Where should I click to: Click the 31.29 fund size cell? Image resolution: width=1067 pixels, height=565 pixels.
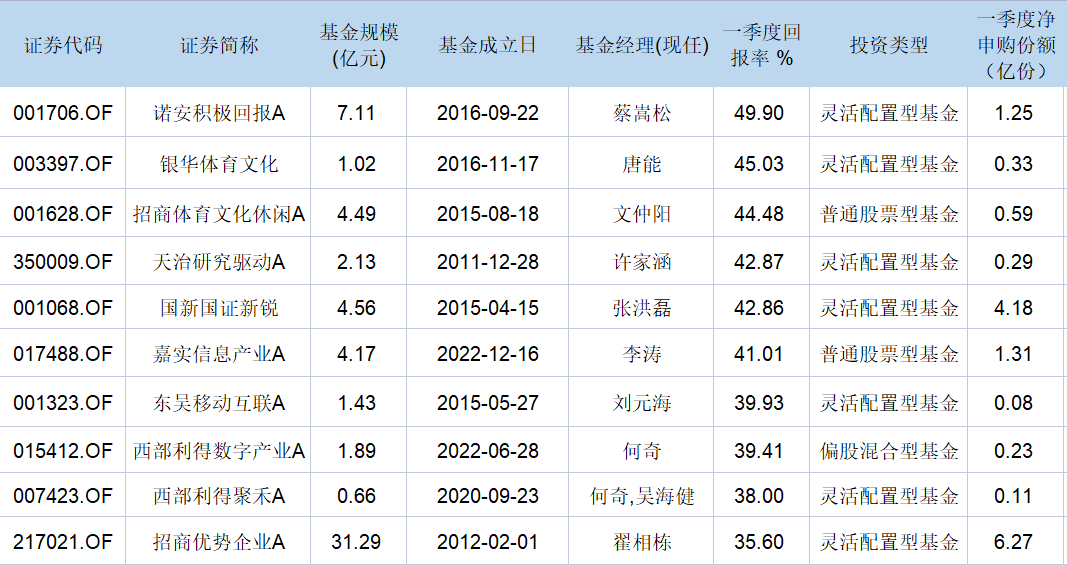pos(358,542)
